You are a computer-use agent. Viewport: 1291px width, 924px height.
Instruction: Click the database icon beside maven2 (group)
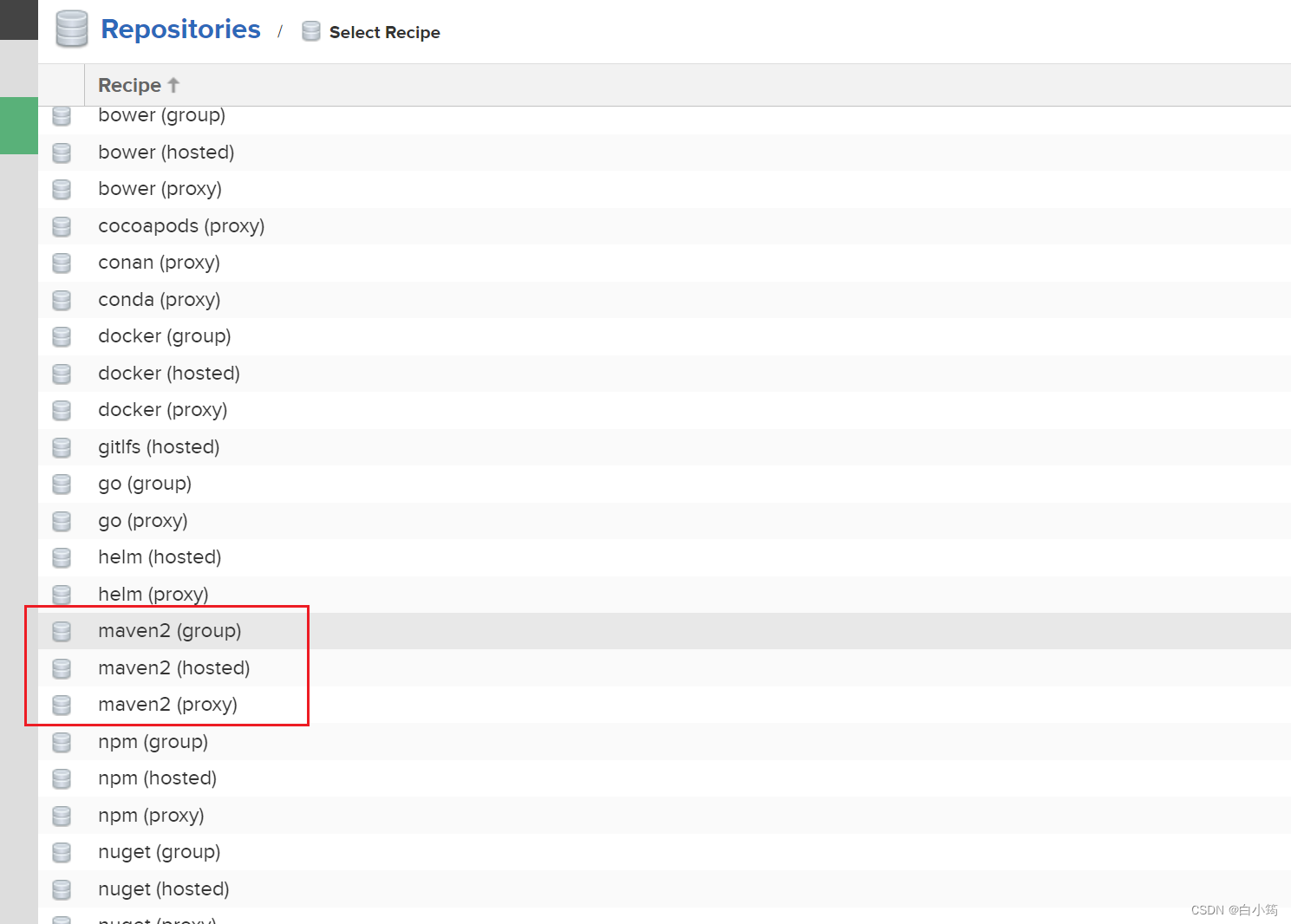coord(62,632)
